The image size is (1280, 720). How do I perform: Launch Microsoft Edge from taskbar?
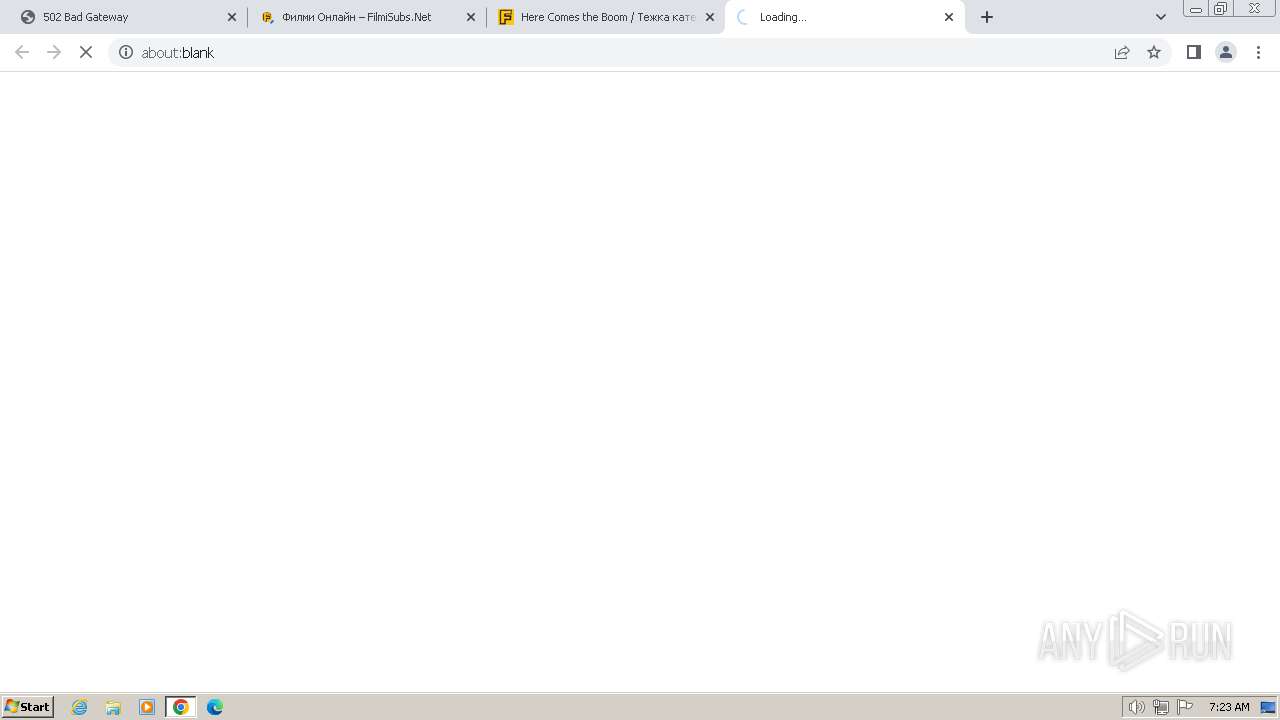click(x=215, y=707)
